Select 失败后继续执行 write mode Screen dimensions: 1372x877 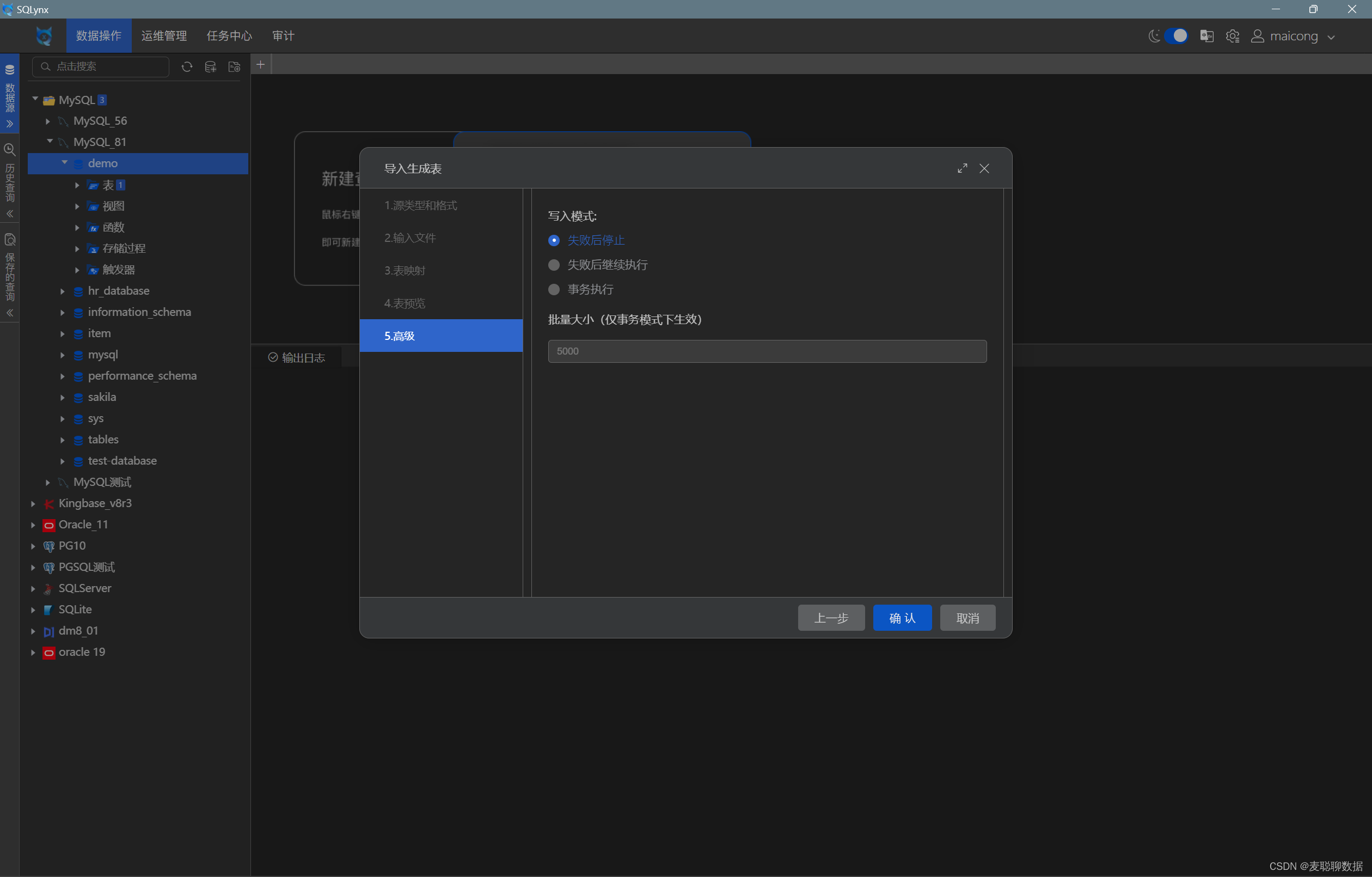pos(553,265)
